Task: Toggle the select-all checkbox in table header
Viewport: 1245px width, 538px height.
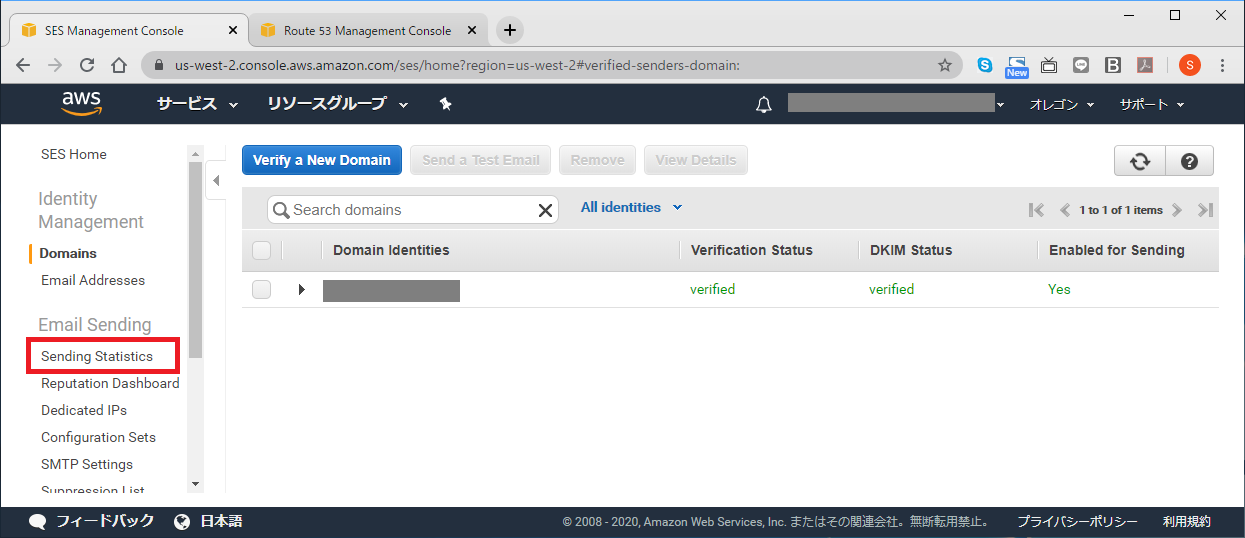Action: pyautogui.click(x=262, y=251)
